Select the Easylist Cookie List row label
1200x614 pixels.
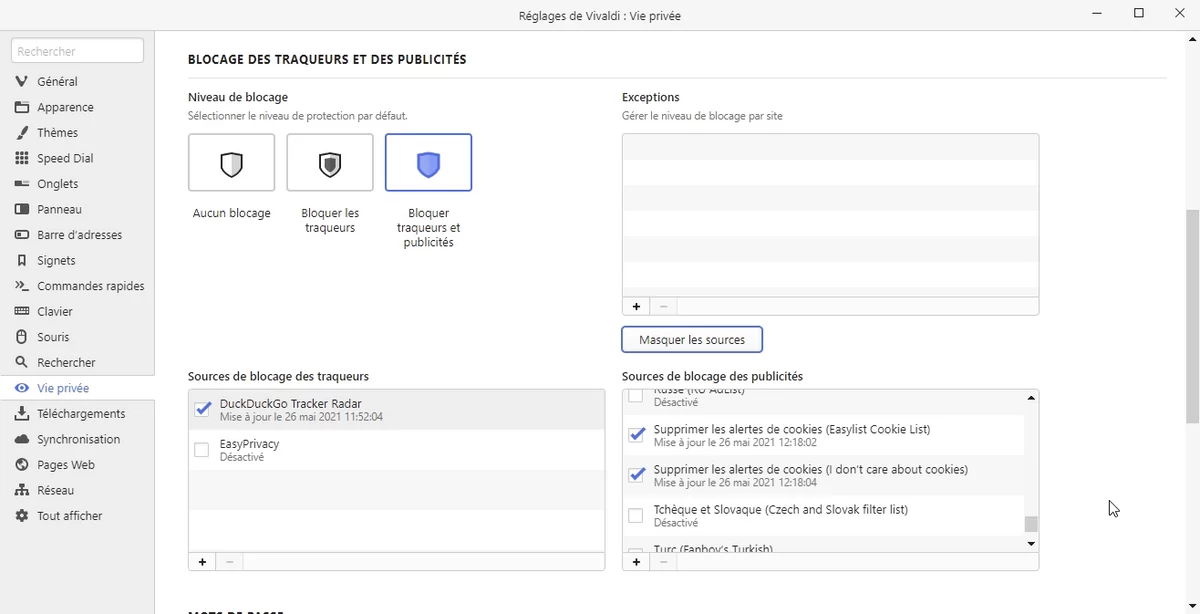(x=792, y=430)
